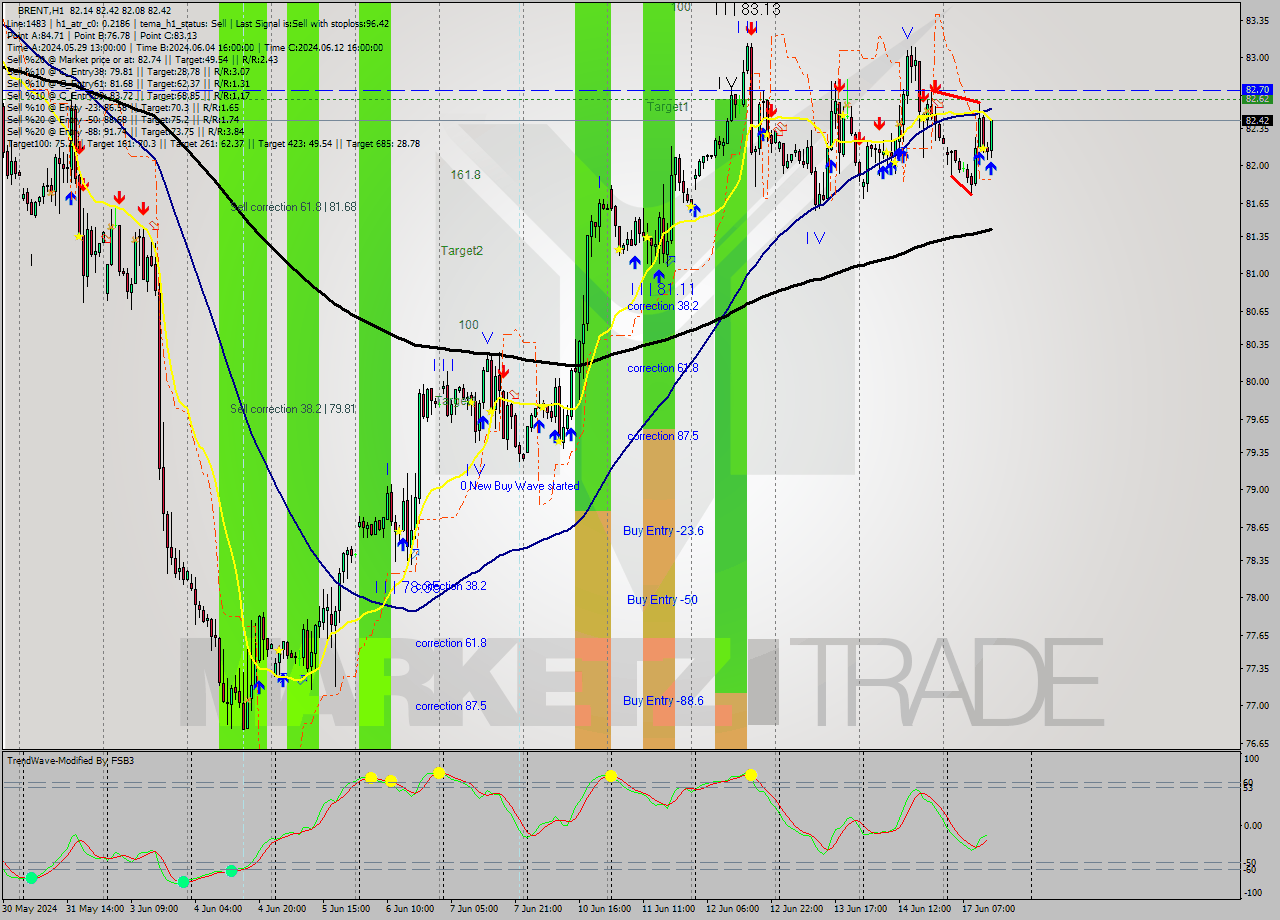Click the 76.65 value on price axis
The width and height of the screenshot is (1280, 920).
coord(1258,743)
